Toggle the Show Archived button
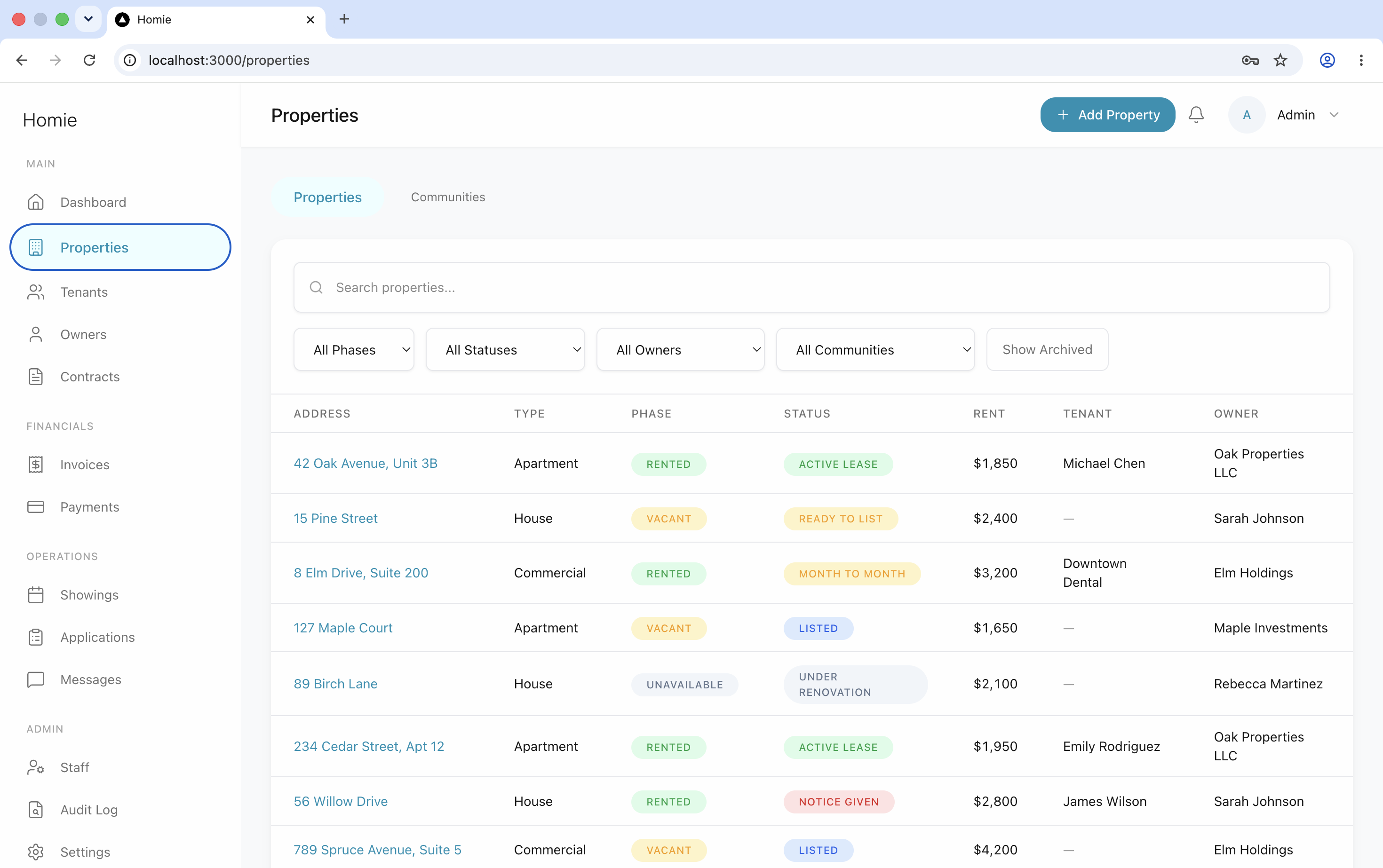1383x868 pixels. (x=1047, y=350)
